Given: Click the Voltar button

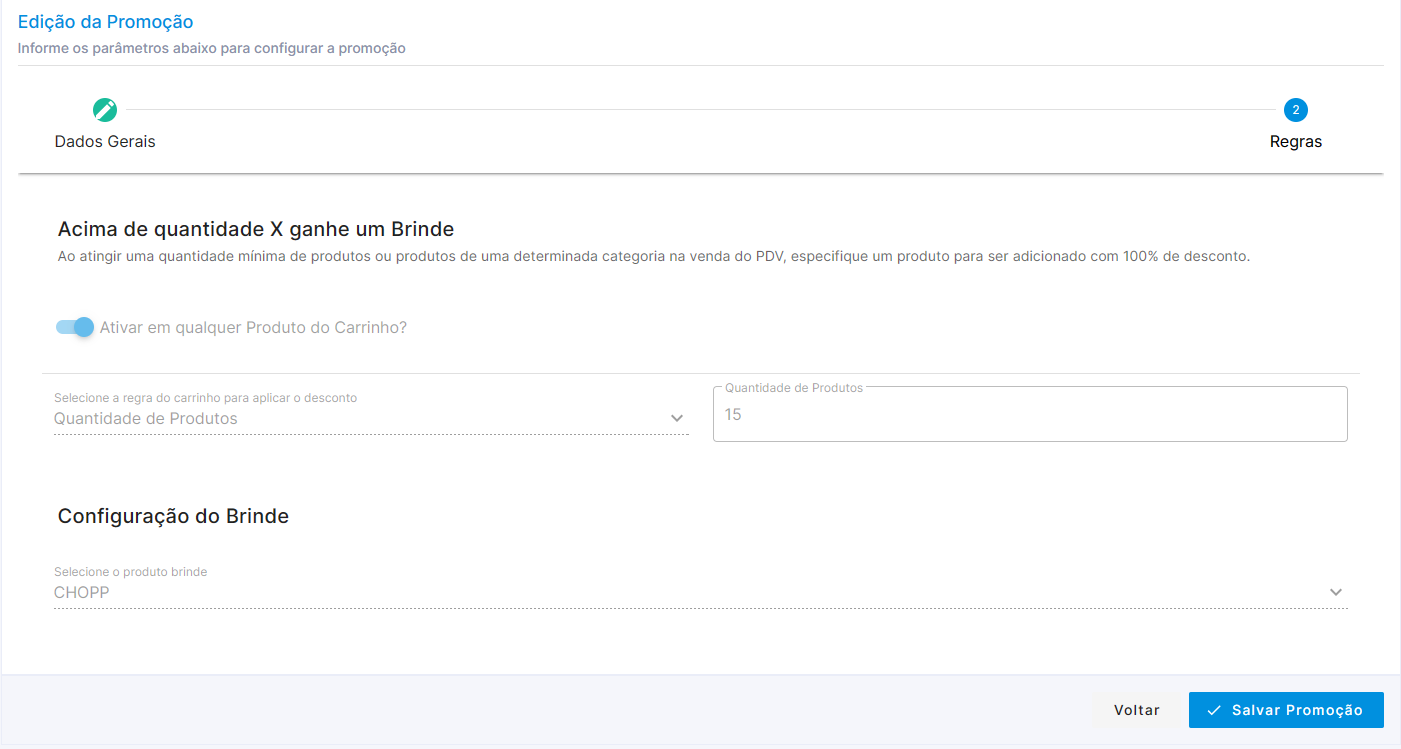Looking at the screenshot, I should click(x=1137, y=710).
